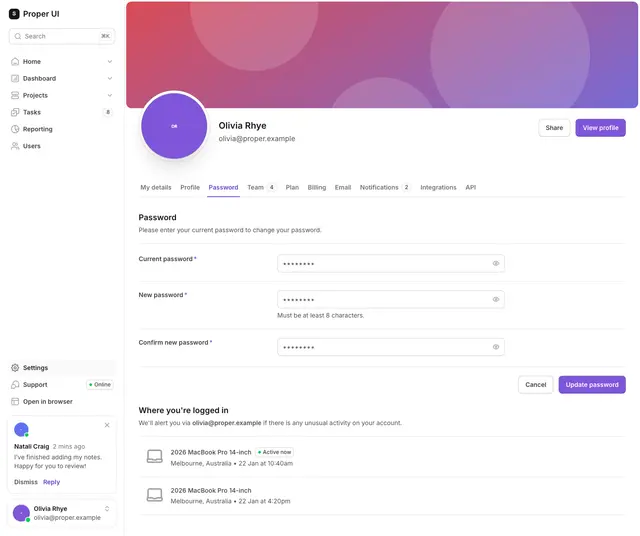Switch to the Billing tab
Viewport: 640px width, 536px height.
point(317,187)
